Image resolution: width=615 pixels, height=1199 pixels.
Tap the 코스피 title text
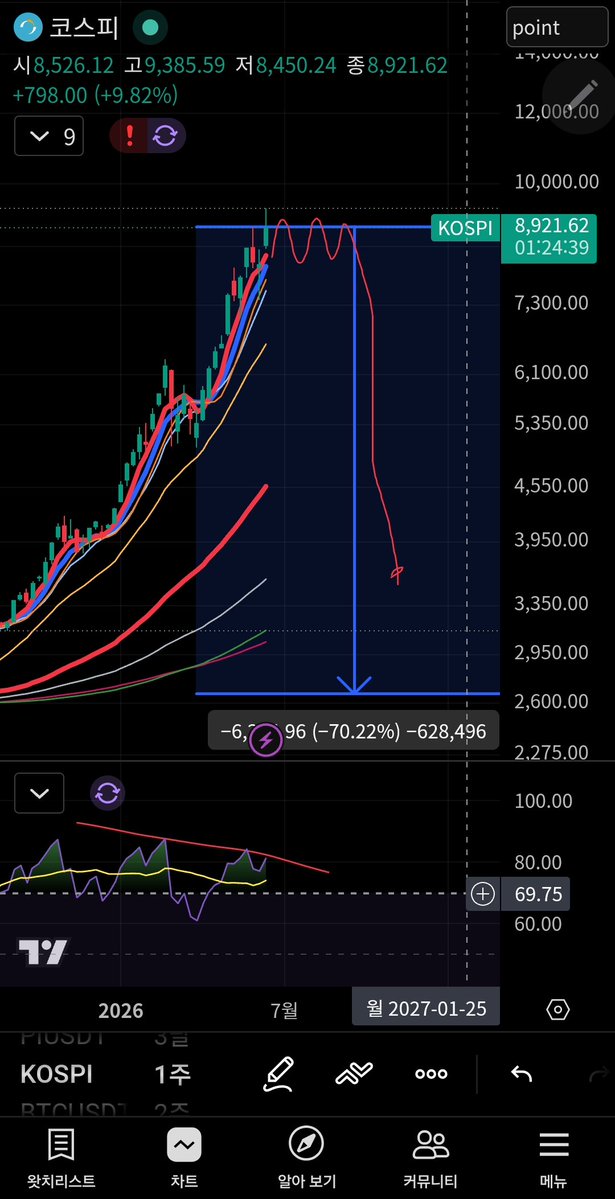tap(84, 28)
